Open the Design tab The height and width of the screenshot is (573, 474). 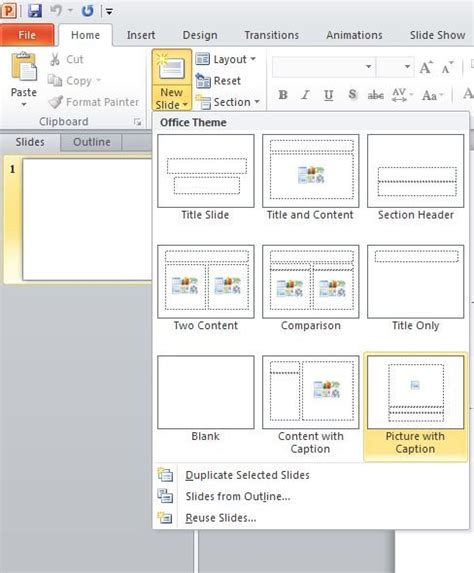point(200,35)
